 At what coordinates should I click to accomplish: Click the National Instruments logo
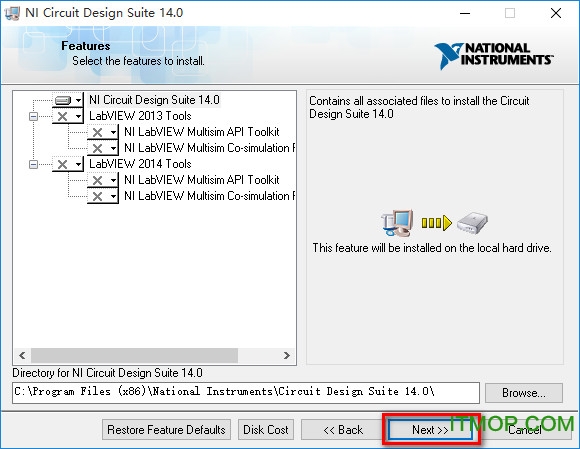(493, 55)
